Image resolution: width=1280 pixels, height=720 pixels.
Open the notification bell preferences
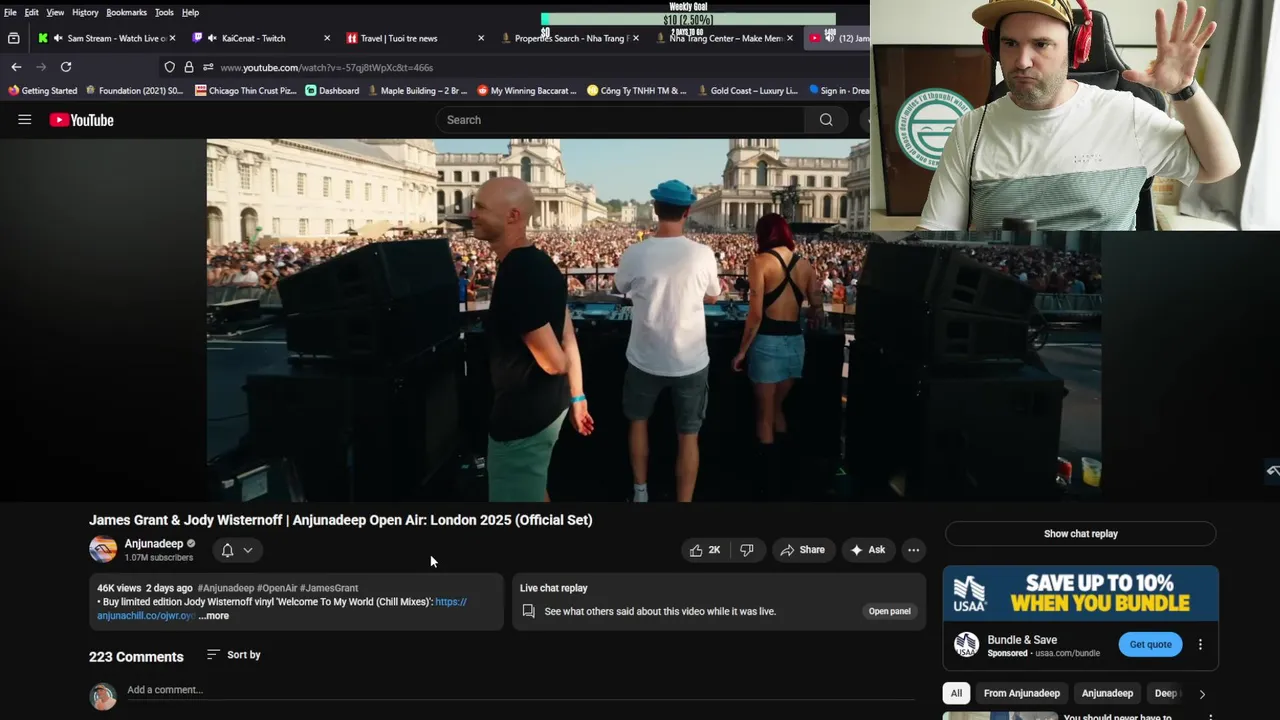click(x=227, y=550)
